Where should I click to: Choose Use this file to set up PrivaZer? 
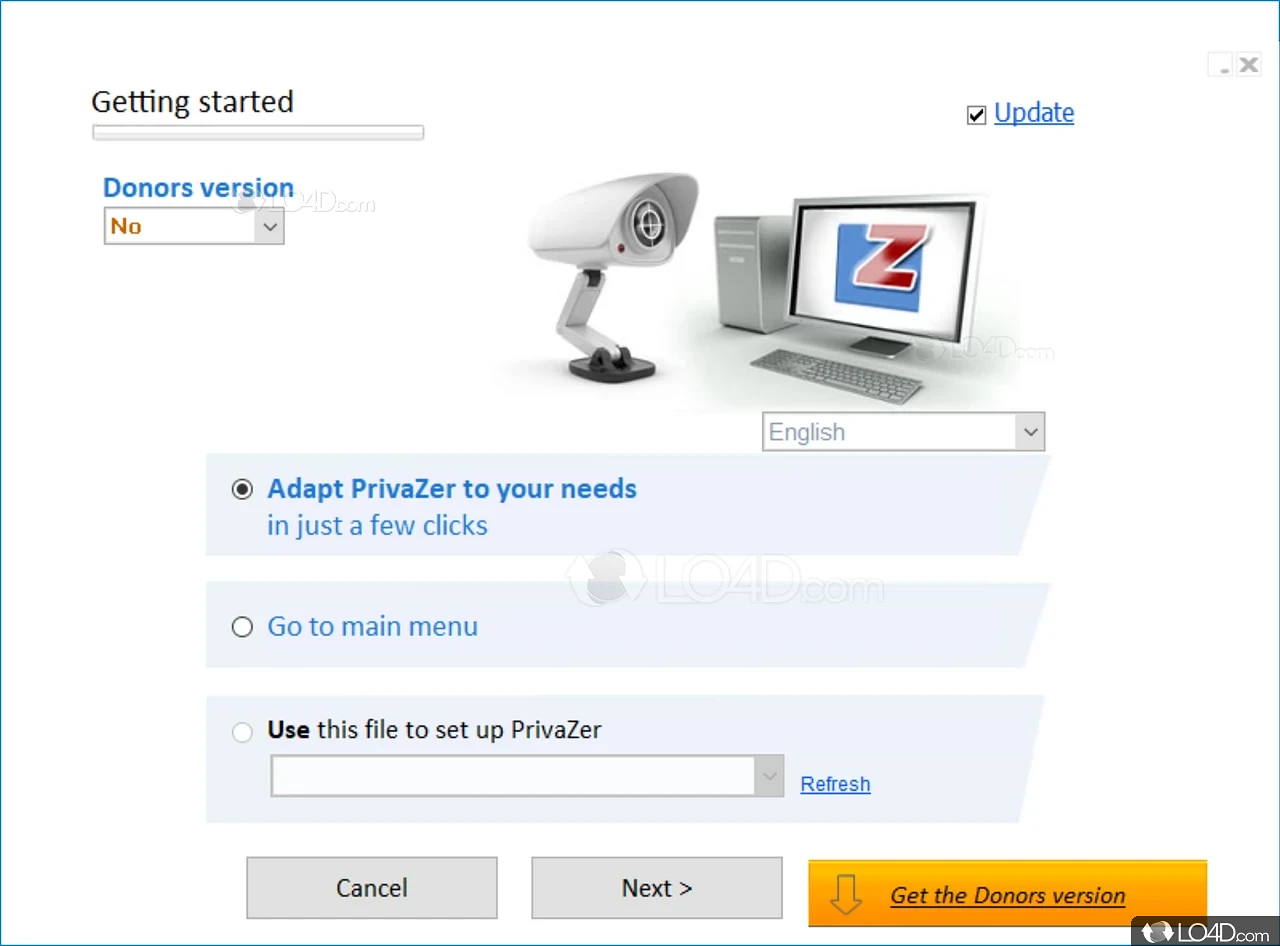click(242, 732)
